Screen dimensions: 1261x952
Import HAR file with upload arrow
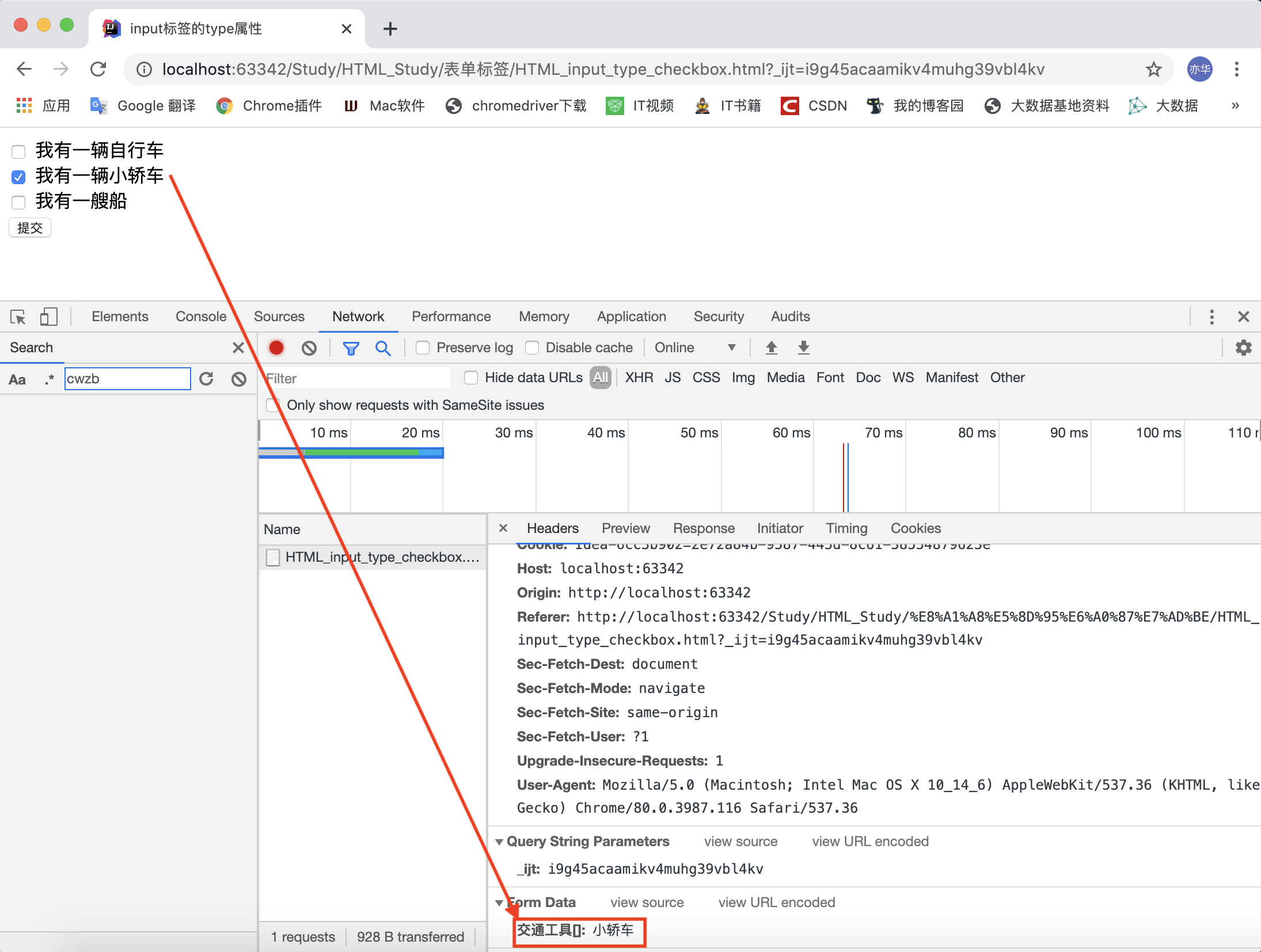[772, 348]
